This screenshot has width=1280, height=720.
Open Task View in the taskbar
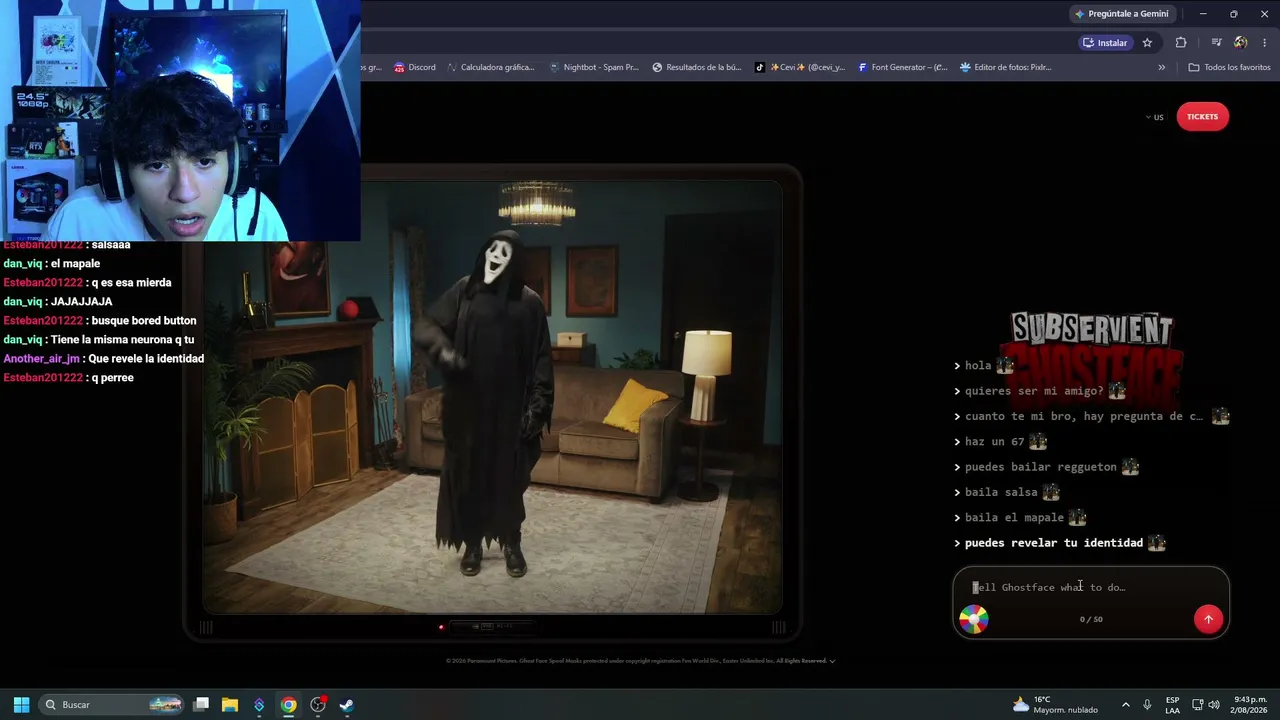tap(201, 705)
